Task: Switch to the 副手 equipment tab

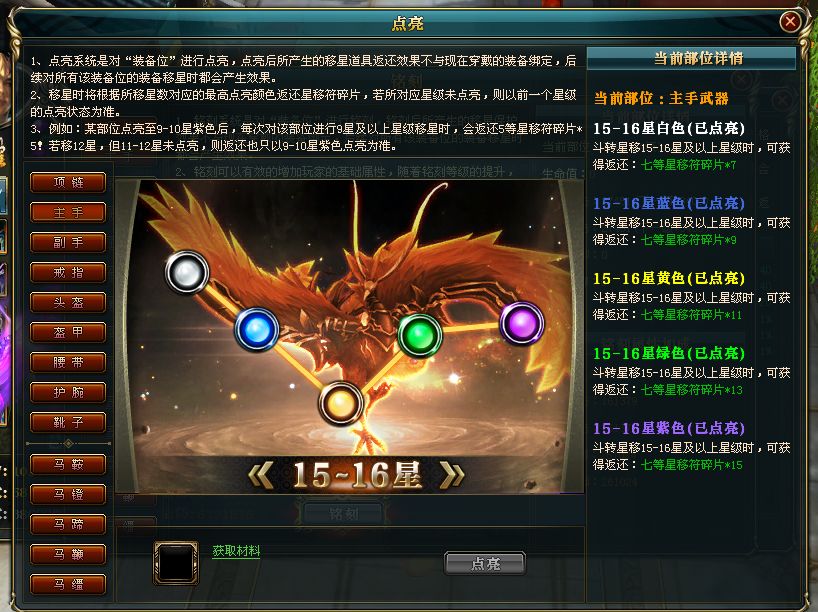Action: (68, 243)
